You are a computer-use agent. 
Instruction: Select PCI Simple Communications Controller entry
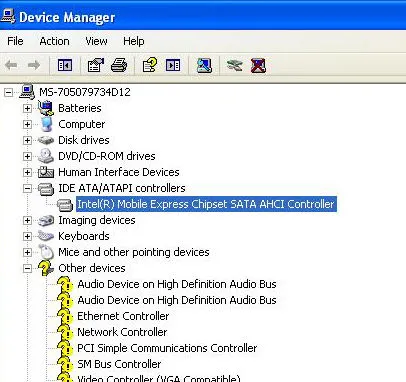167,348
